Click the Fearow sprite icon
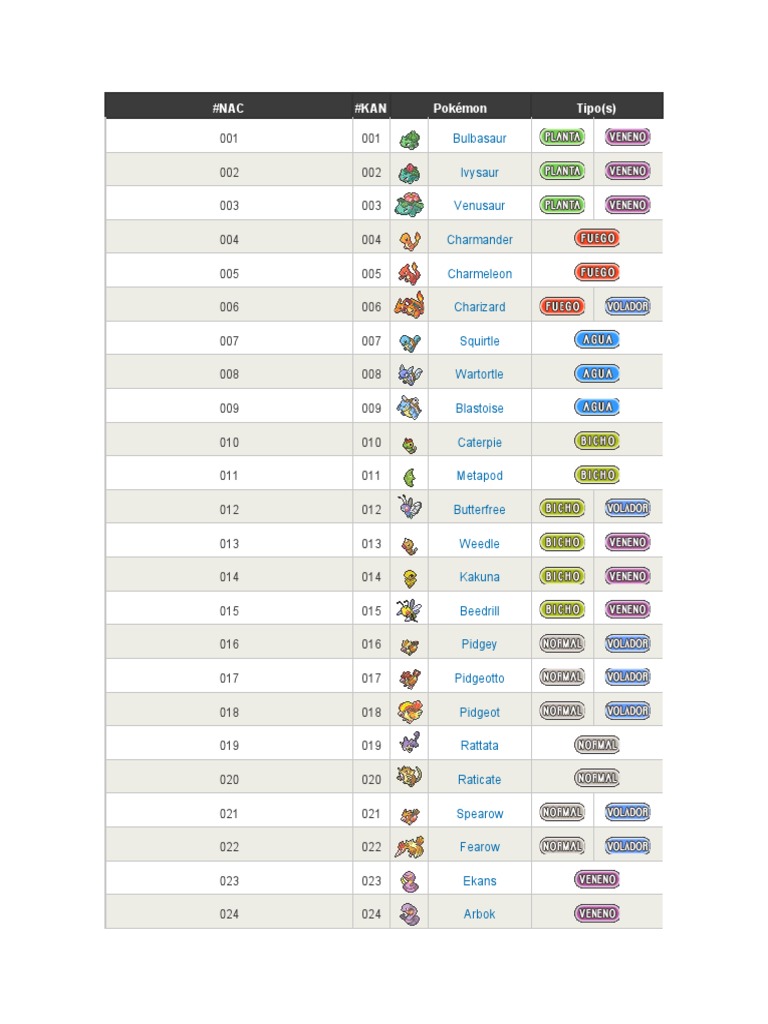The width and height of the screenshot is (768, 1024). tap(409, 847)
